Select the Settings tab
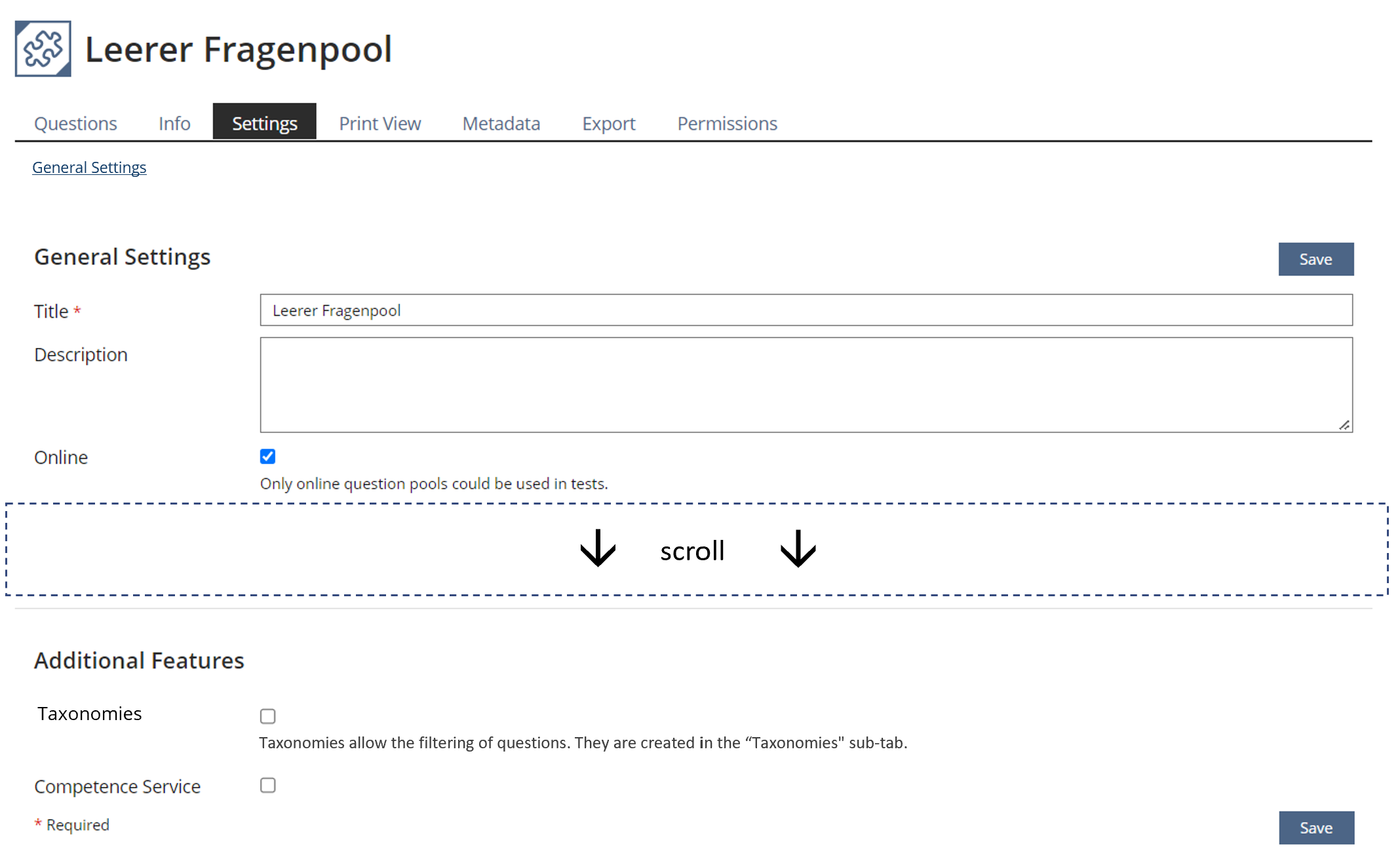1400x859 pixels. 264,123
